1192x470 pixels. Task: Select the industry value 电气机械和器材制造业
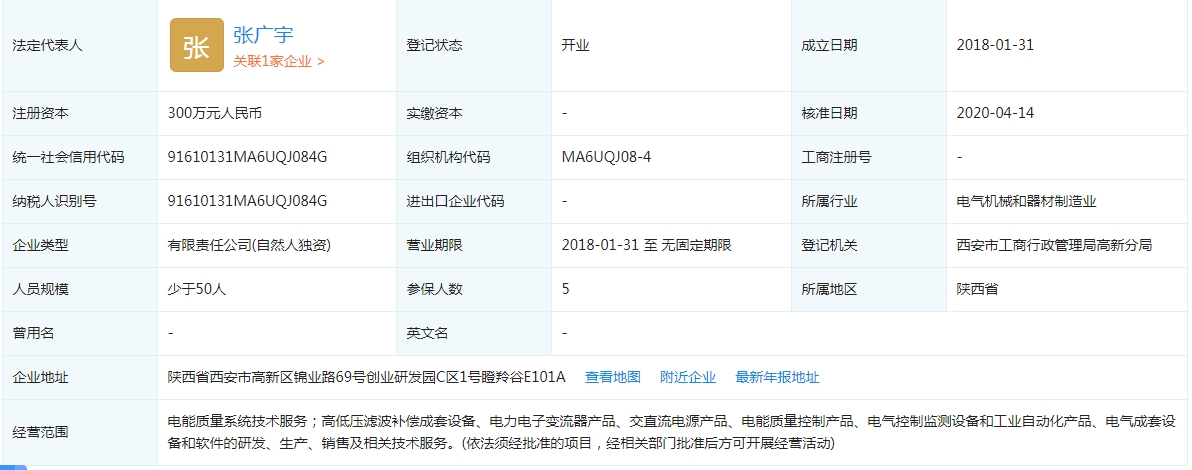[1026, 201]
